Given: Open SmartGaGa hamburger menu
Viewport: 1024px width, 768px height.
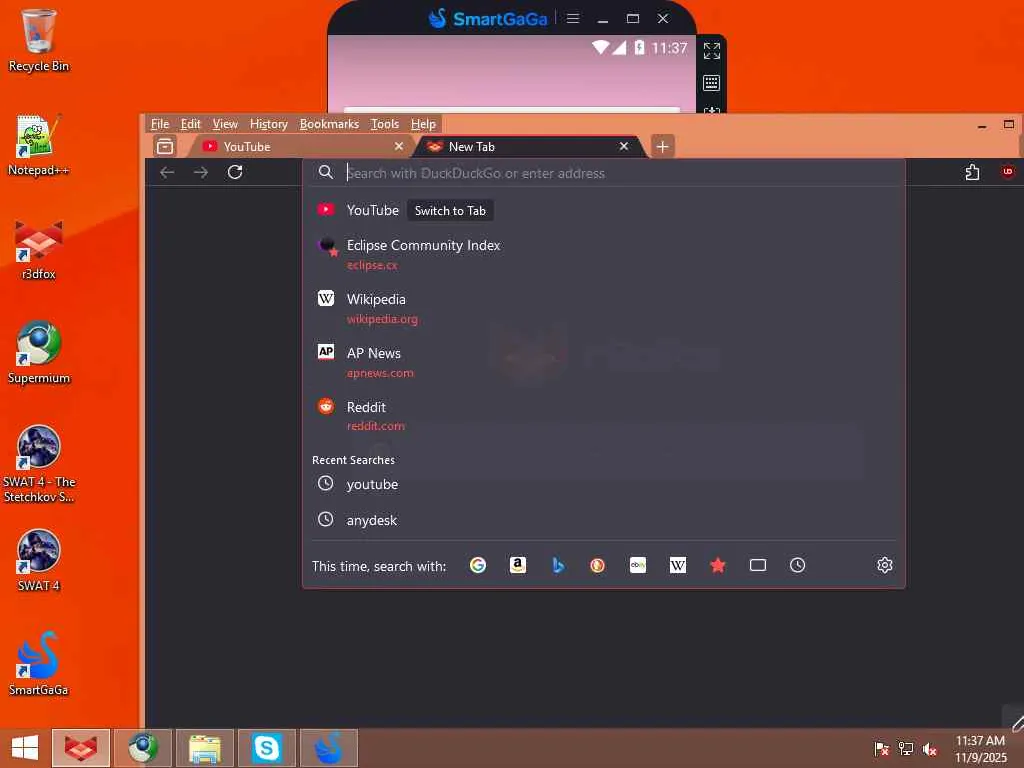Looking at the screenshot, I should point(573,18).
